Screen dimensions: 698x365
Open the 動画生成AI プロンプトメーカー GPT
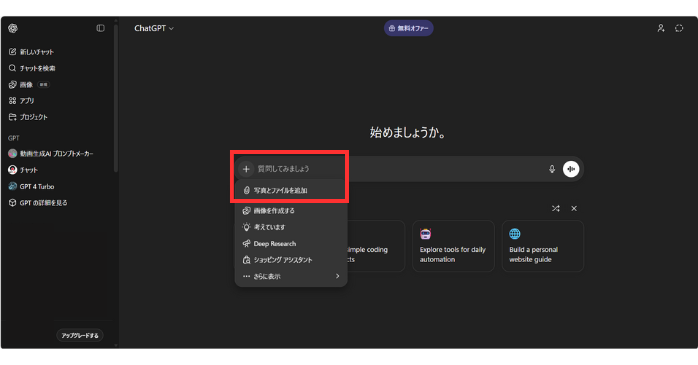[51, 154]
